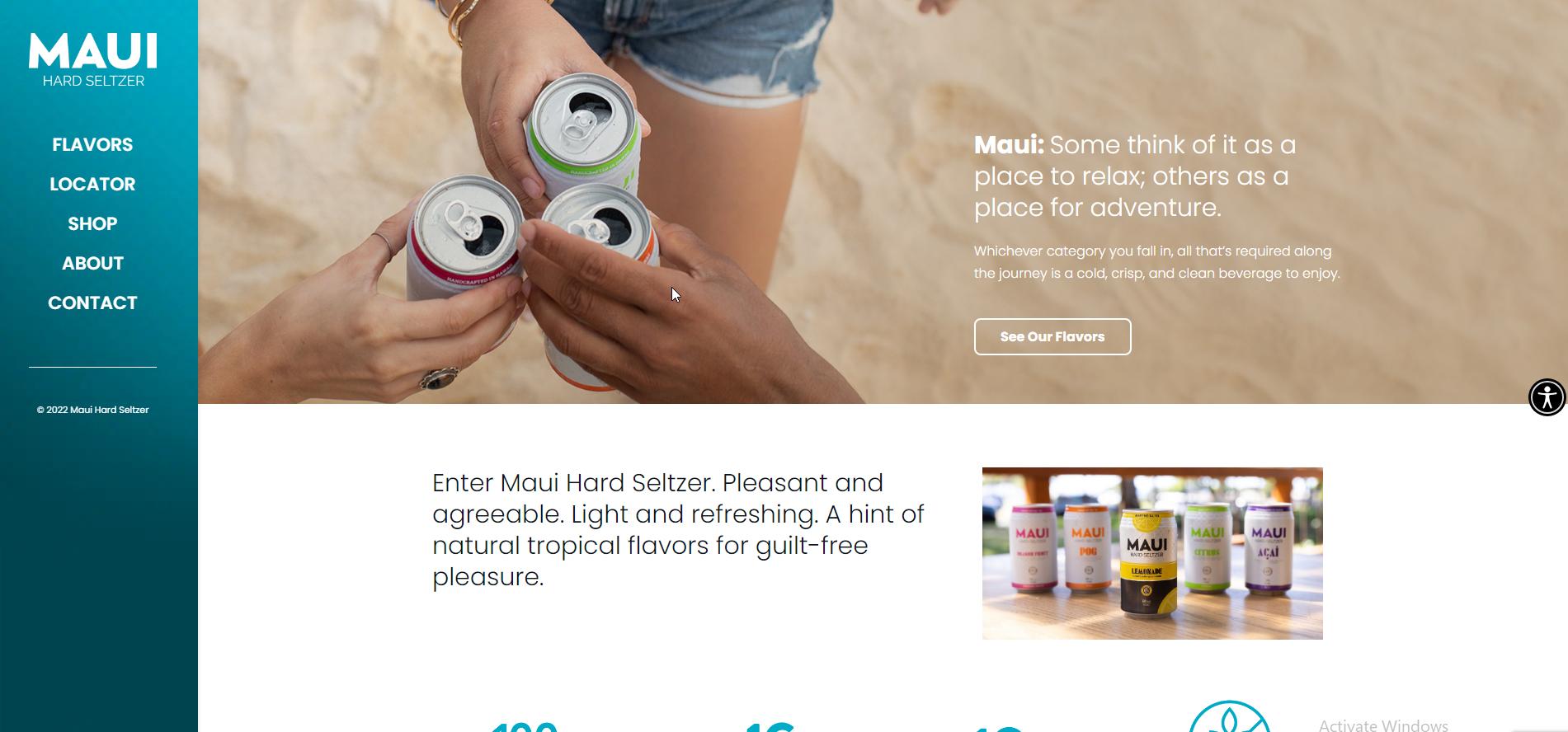
Task: Select the orange POG can in product photo
Action: coord(1087,548)
